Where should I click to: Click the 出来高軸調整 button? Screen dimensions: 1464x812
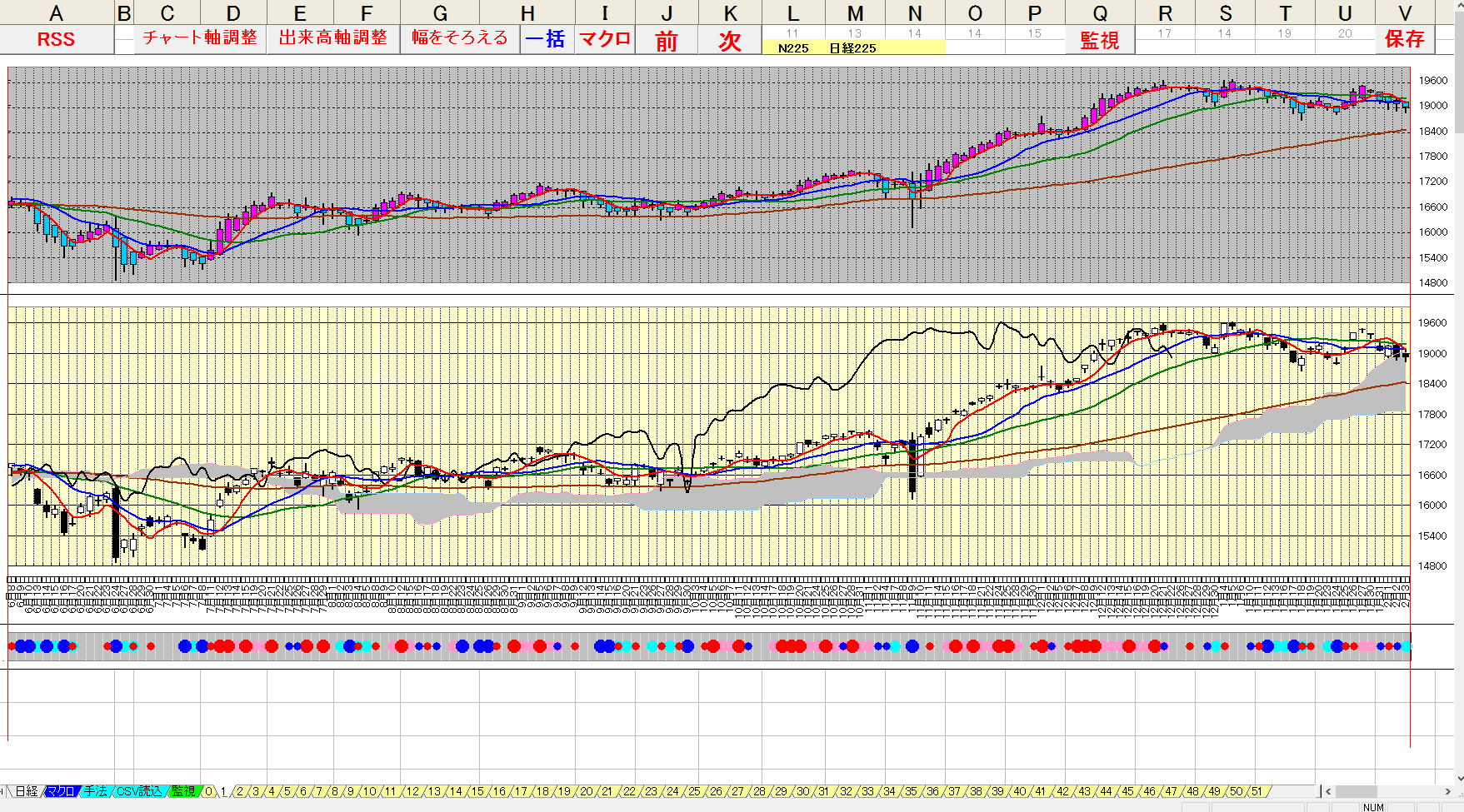click(333, 38)
